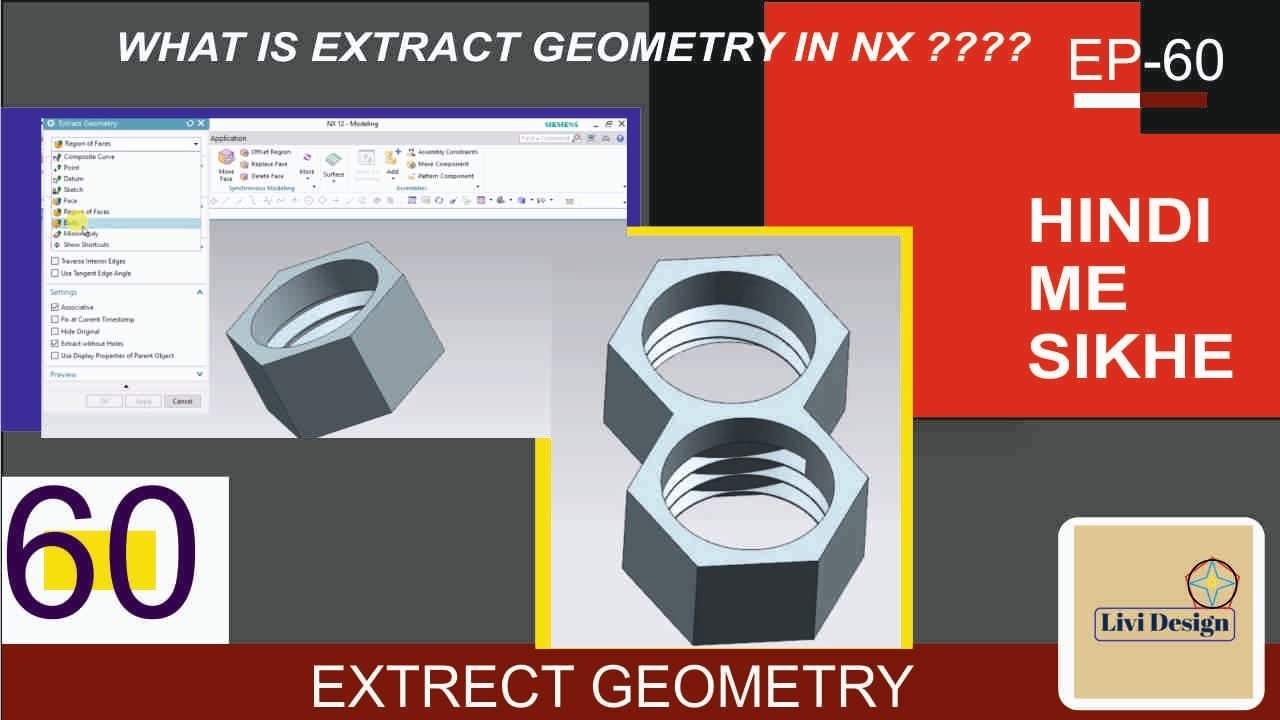Select the Pattern Component tool
This screenshot has width=1280, height=720.
pos(440,176)
